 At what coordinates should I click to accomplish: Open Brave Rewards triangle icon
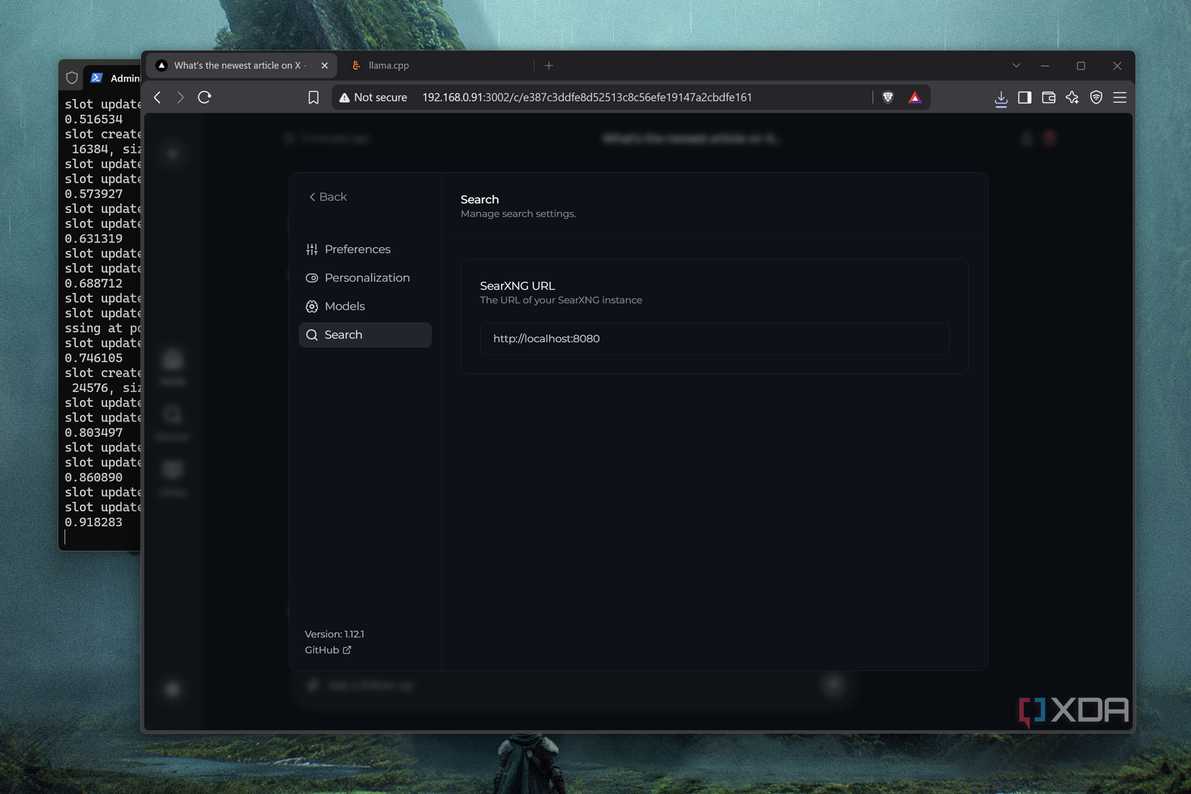click(x=915, y=97)
